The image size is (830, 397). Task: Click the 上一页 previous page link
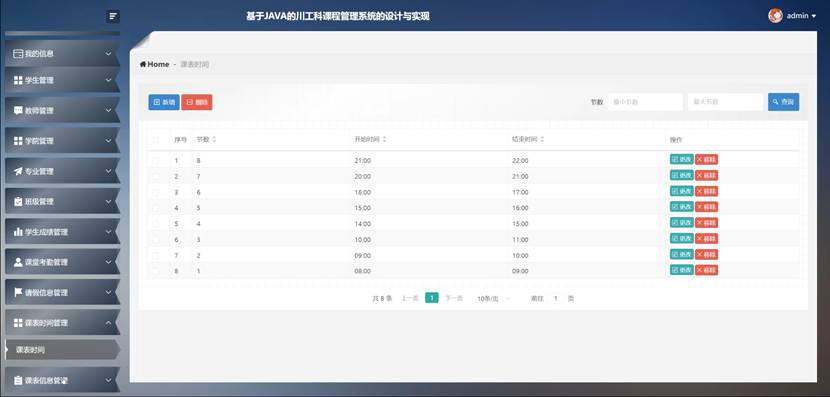click(x=410, y=299)
